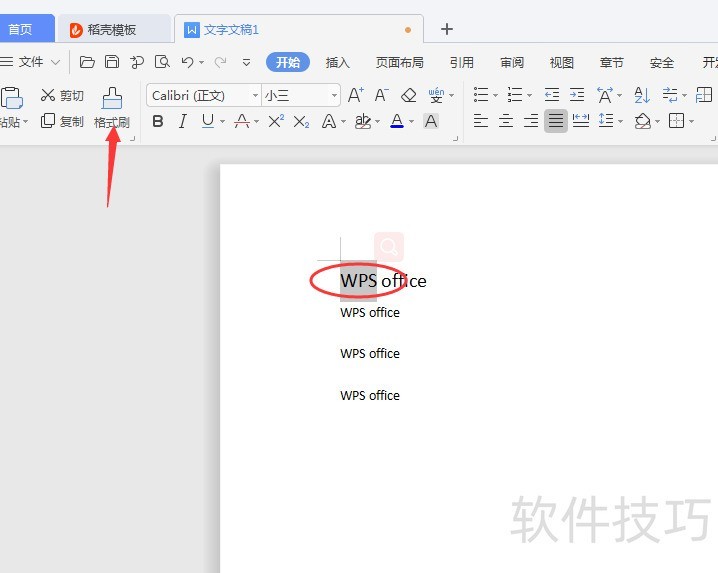
Task: Pick the font color A swatch
Action: [397, 121]
